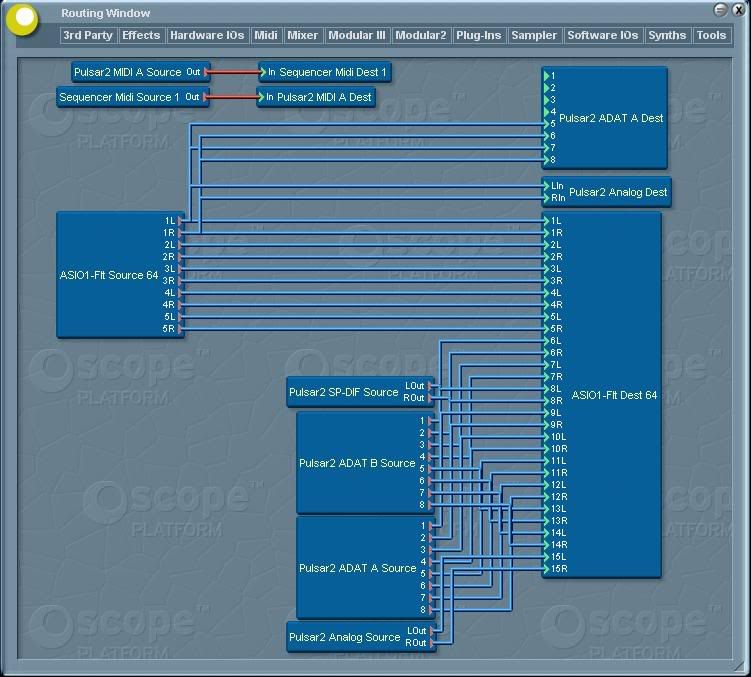Image resolution: width=751 pixels, height=677 pixels.
Task: Click output port 8 on Pulsar2 ADAT A Source
Action: [431, 609]
